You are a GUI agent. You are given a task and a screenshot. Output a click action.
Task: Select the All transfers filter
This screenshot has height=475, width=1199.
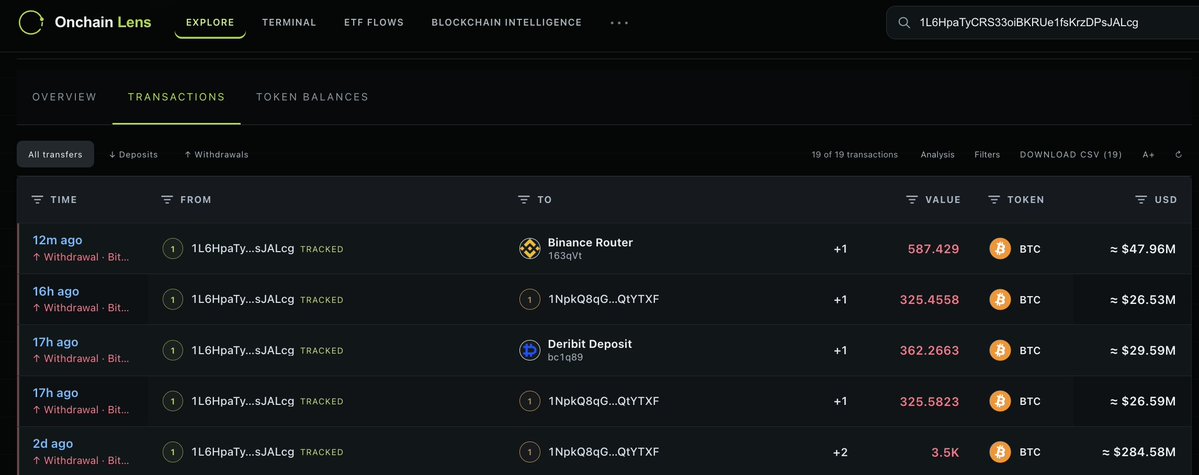point(55,155)
